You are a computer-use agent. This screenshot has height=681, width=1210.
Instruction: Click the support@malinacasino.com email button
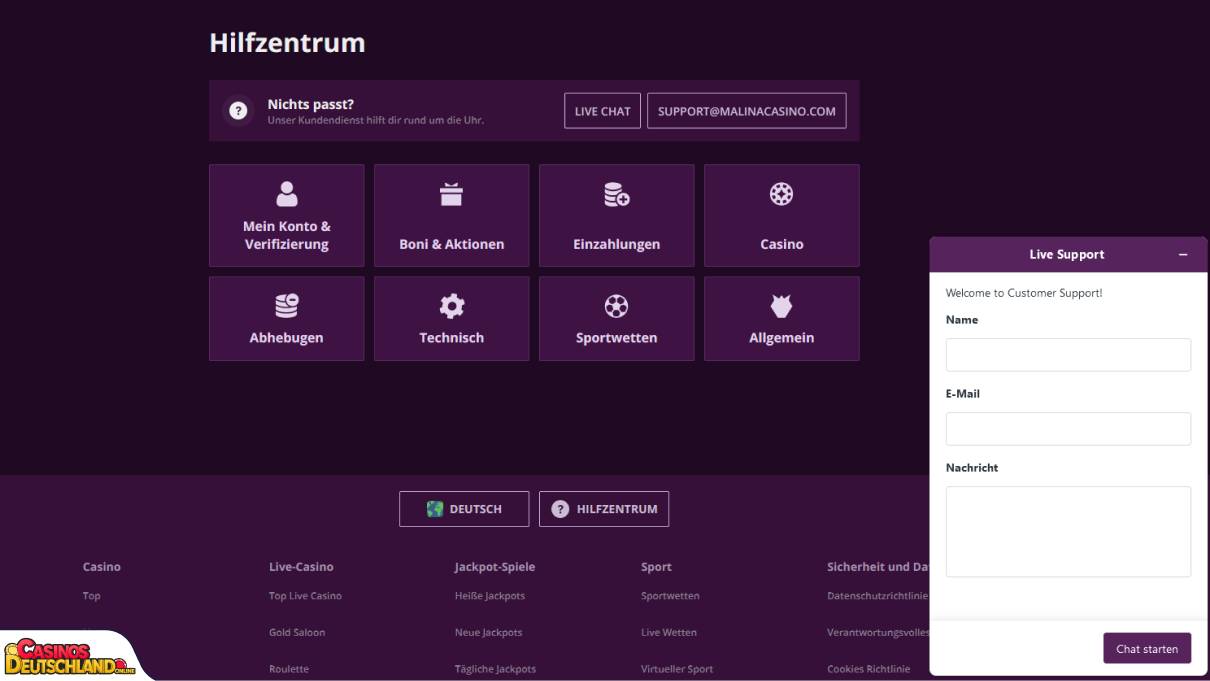click(x=746, y=111)
